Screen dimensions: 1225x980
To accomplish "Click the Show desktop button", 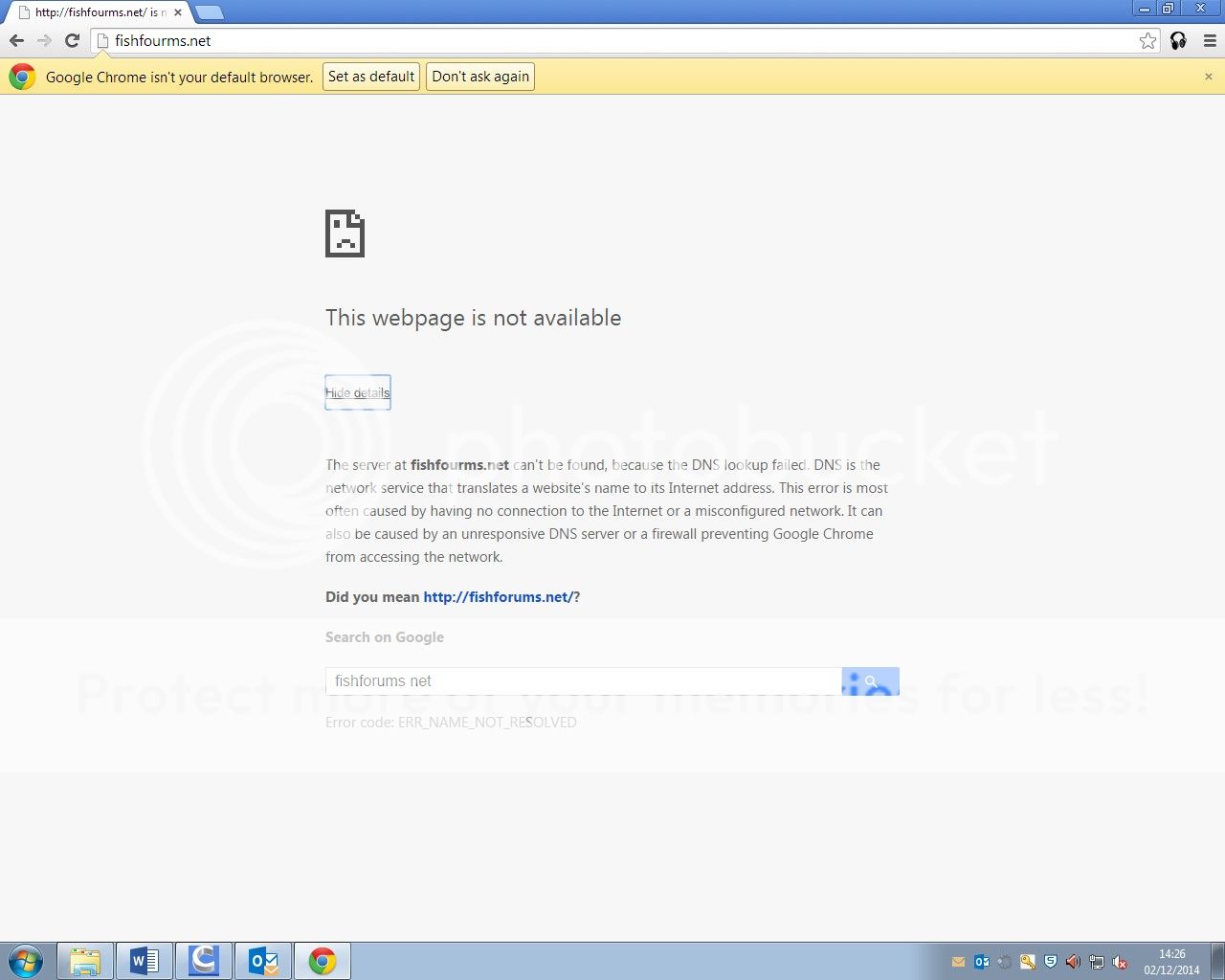I will pos(1217,961).
